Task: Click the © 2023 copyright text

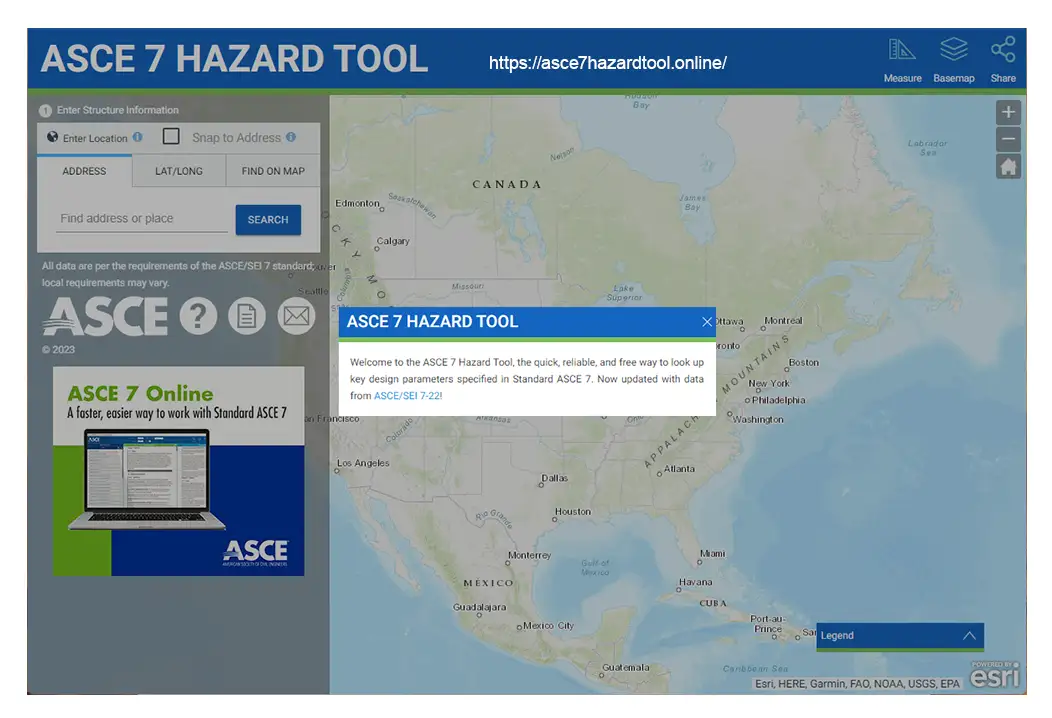Action: (x=58, y=350)
